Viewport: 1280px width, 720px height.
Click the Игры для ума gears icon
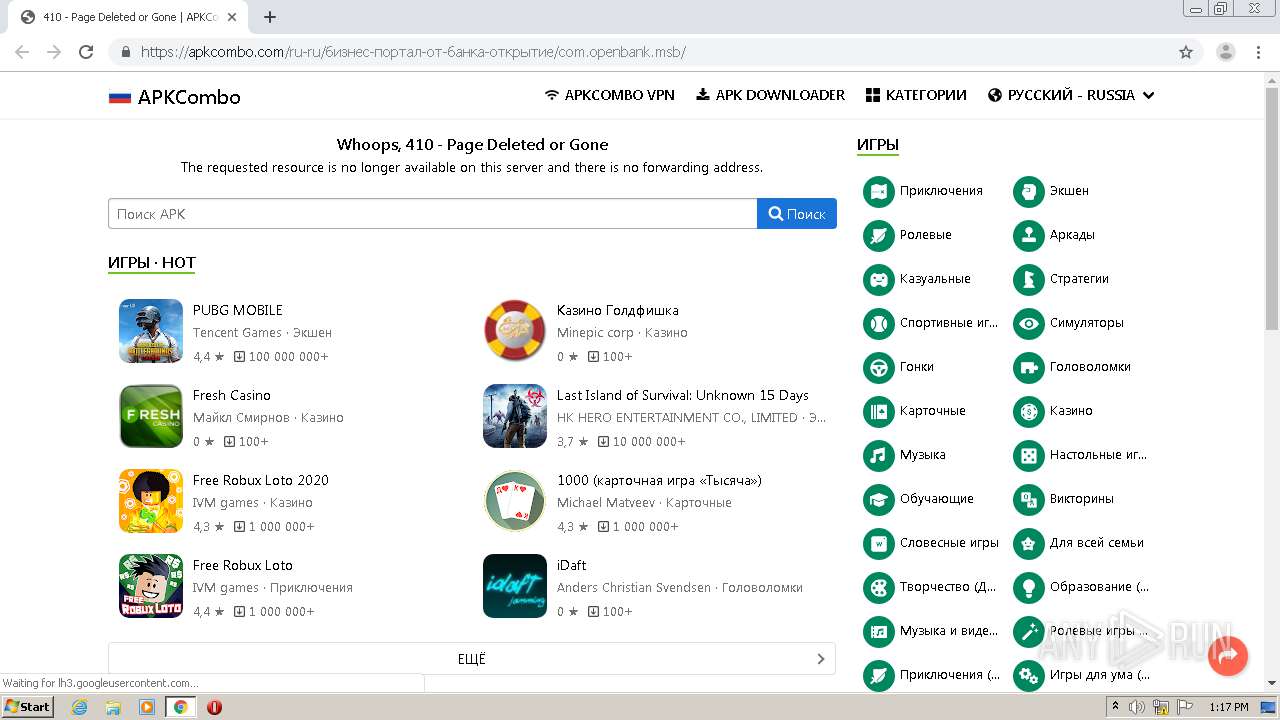click(1029, 675)
